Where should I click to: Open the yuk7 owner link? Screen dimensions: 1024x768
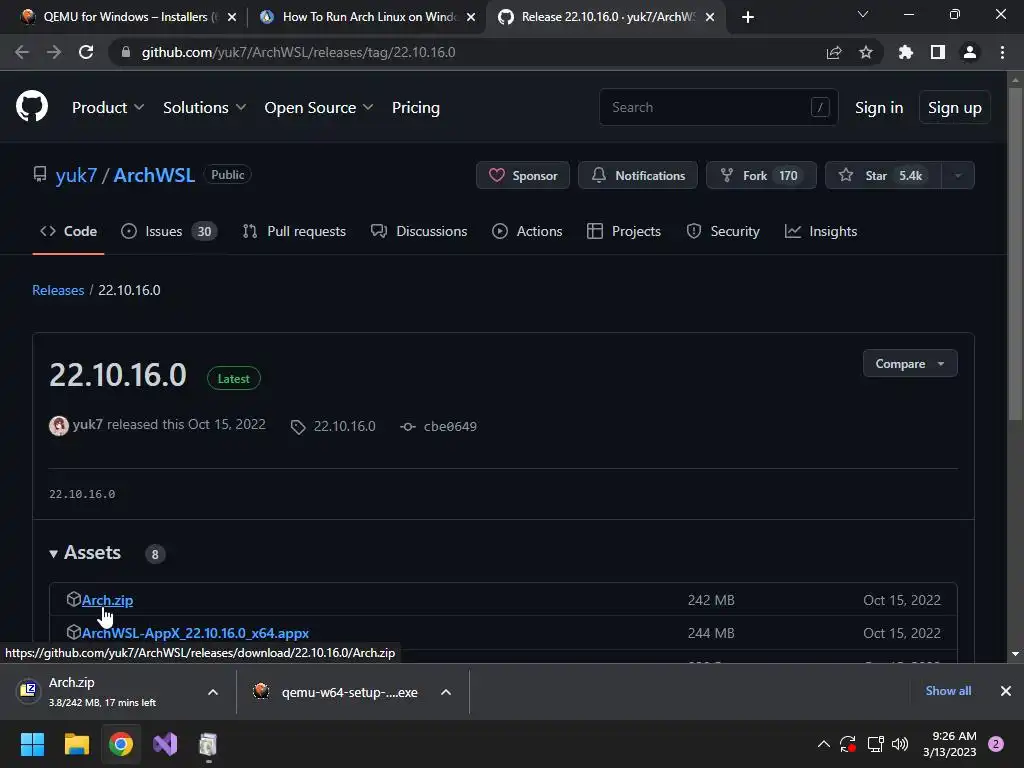click(76, 175)
